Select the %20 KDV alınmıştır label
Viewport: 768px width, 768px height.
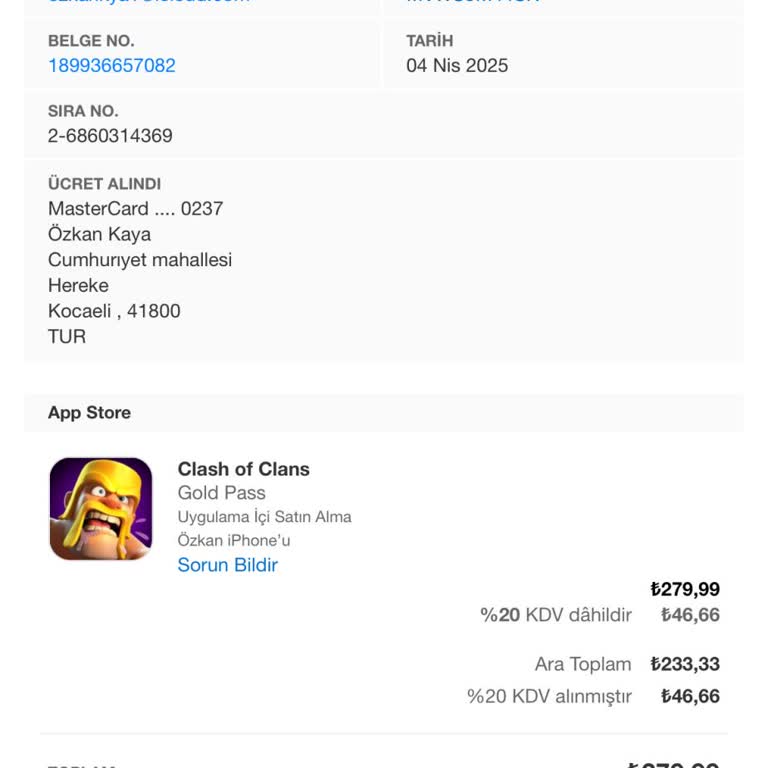point(549,696)
